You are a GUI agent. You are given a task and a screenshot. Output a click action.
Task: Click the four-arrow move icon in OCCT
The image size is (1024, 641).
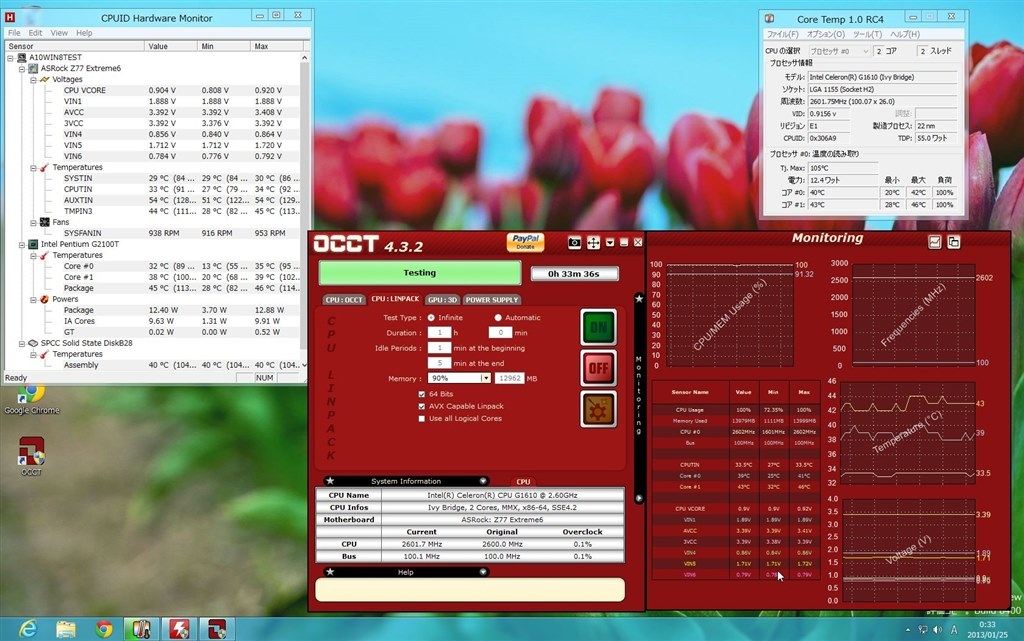tap(593, 243)
